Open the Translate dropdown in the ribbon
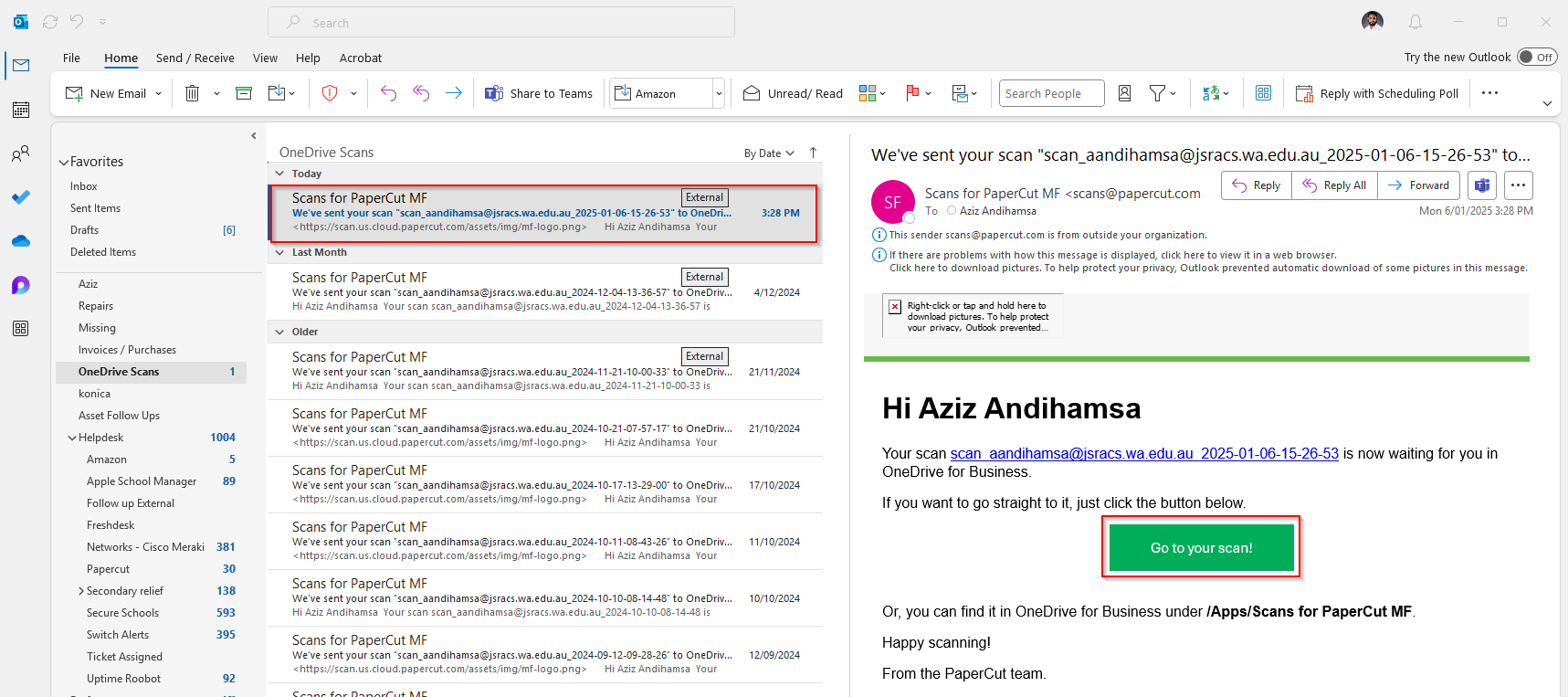1568x697 pixels. point(1215,93)
